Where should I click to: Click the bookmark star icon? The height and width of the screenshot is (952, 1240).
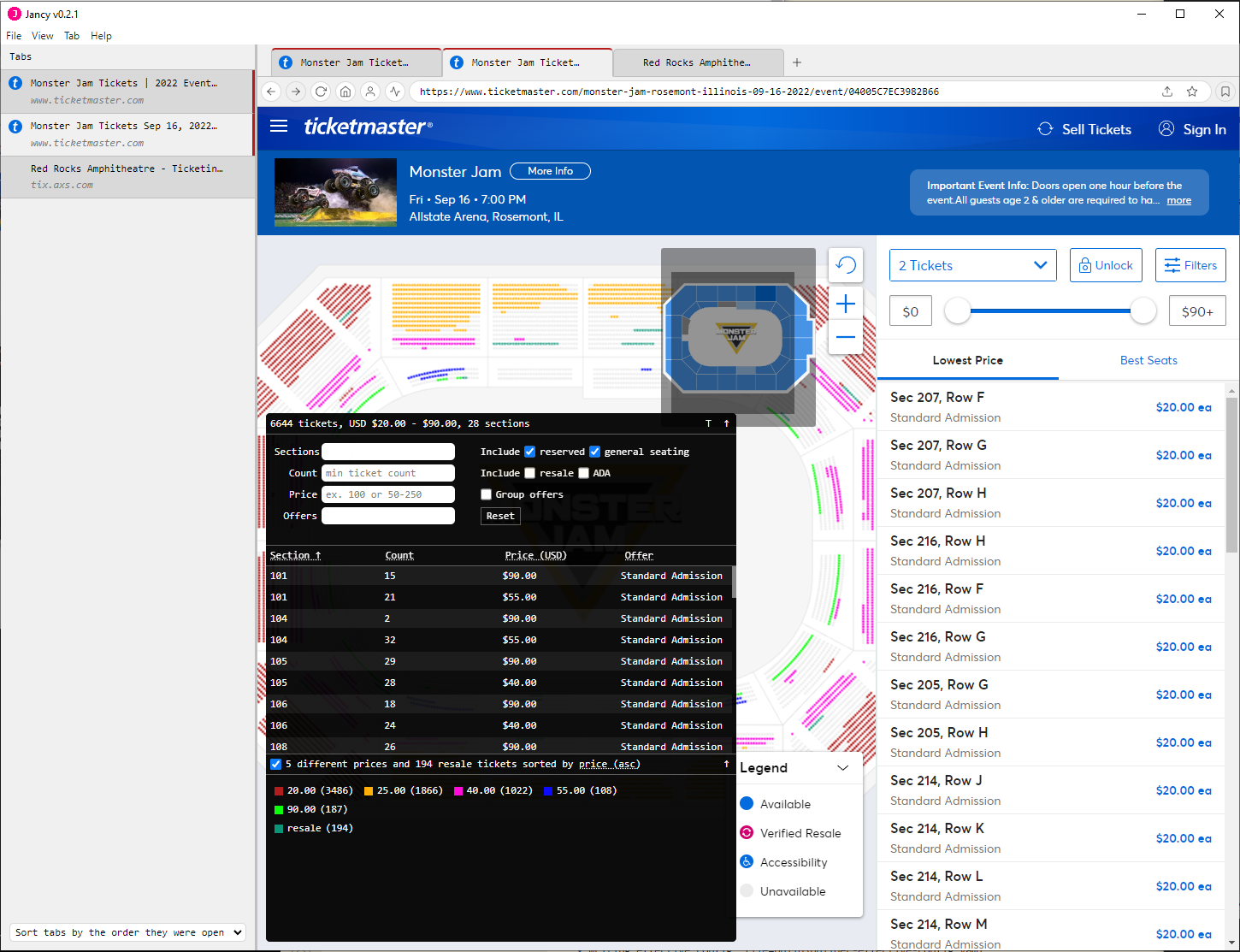point(1192,92)
